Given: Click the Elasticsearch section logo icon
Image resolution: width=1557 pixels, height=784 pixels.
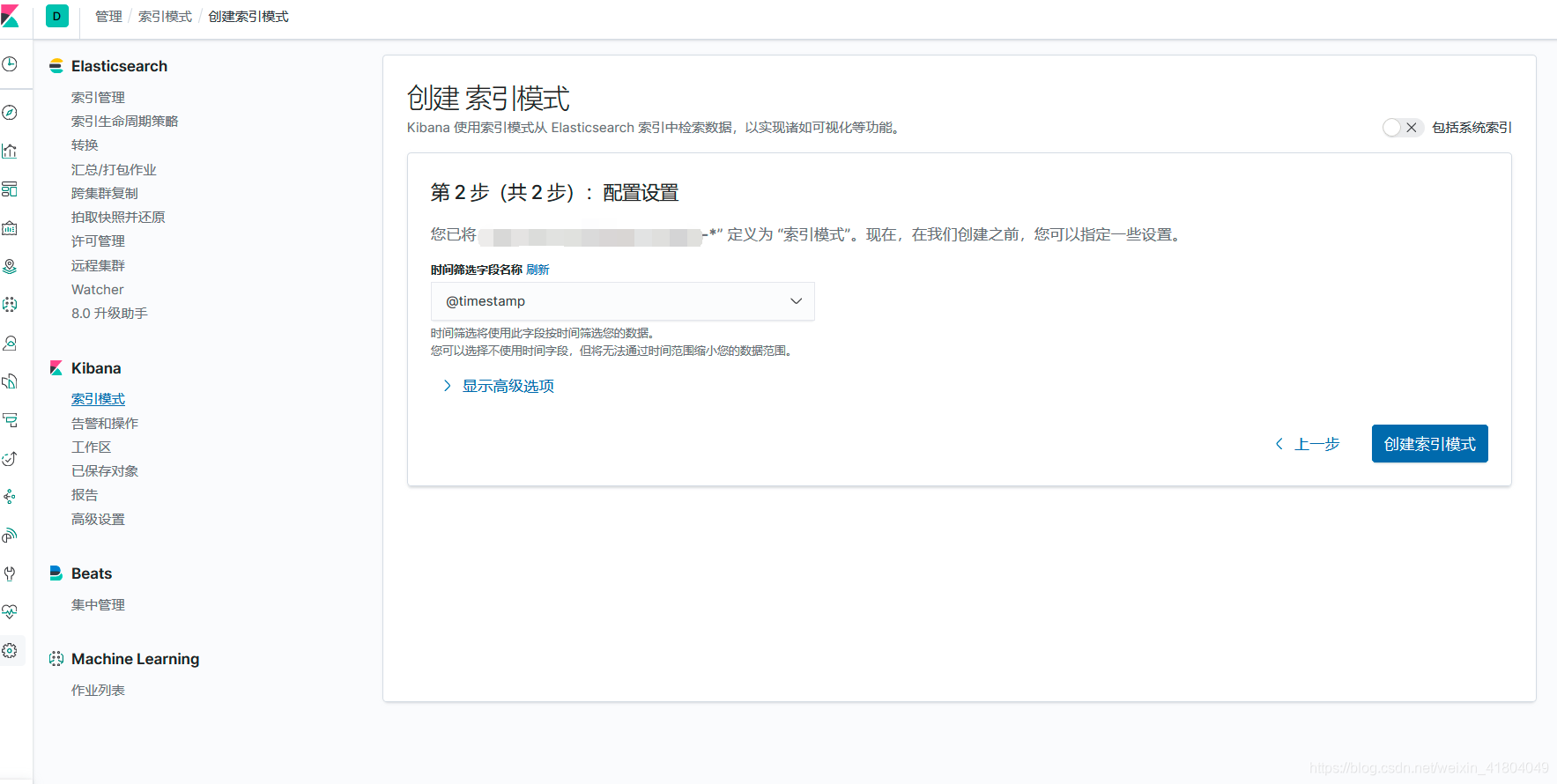Looking at the screenshot, I should 56,66.
